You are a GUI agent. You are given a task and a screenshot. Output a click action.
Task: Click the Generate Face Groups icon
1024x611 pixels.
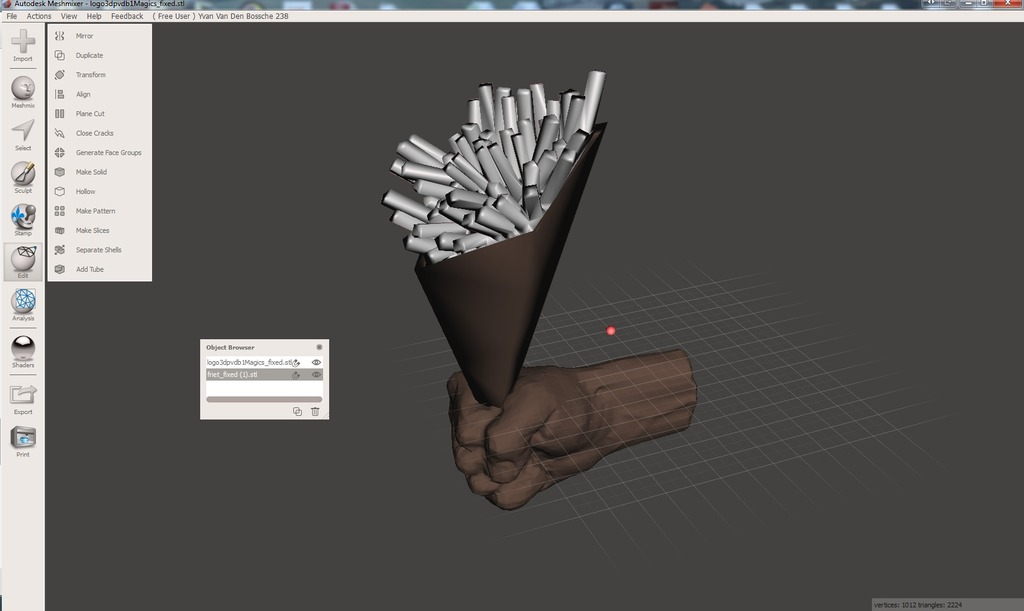59,153
